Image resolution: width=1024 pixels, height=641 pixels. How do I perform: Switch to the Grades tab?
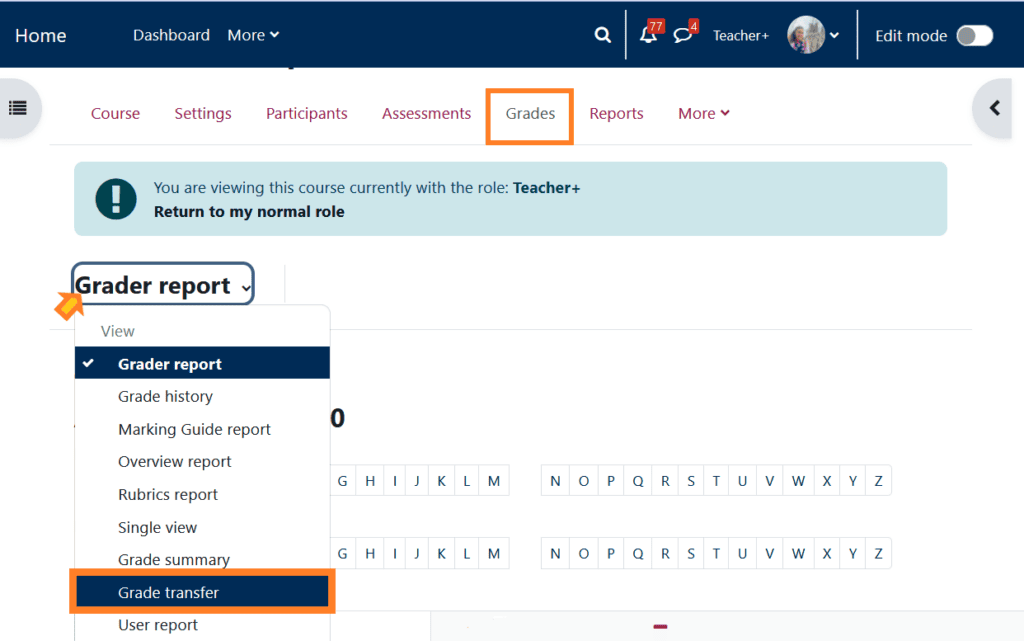530,114
